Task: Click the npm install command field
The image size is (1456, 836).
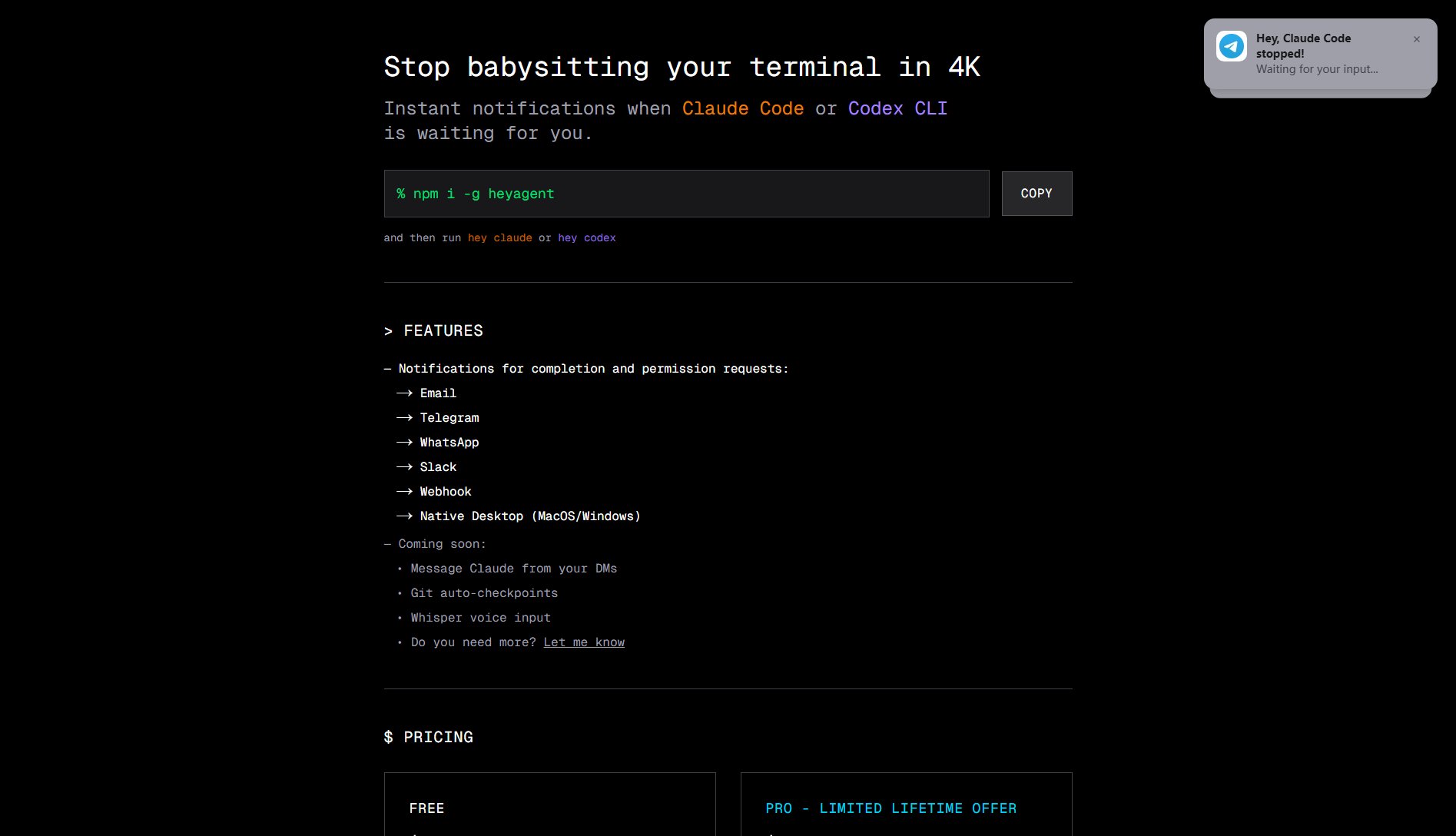Action: (686, 194)
